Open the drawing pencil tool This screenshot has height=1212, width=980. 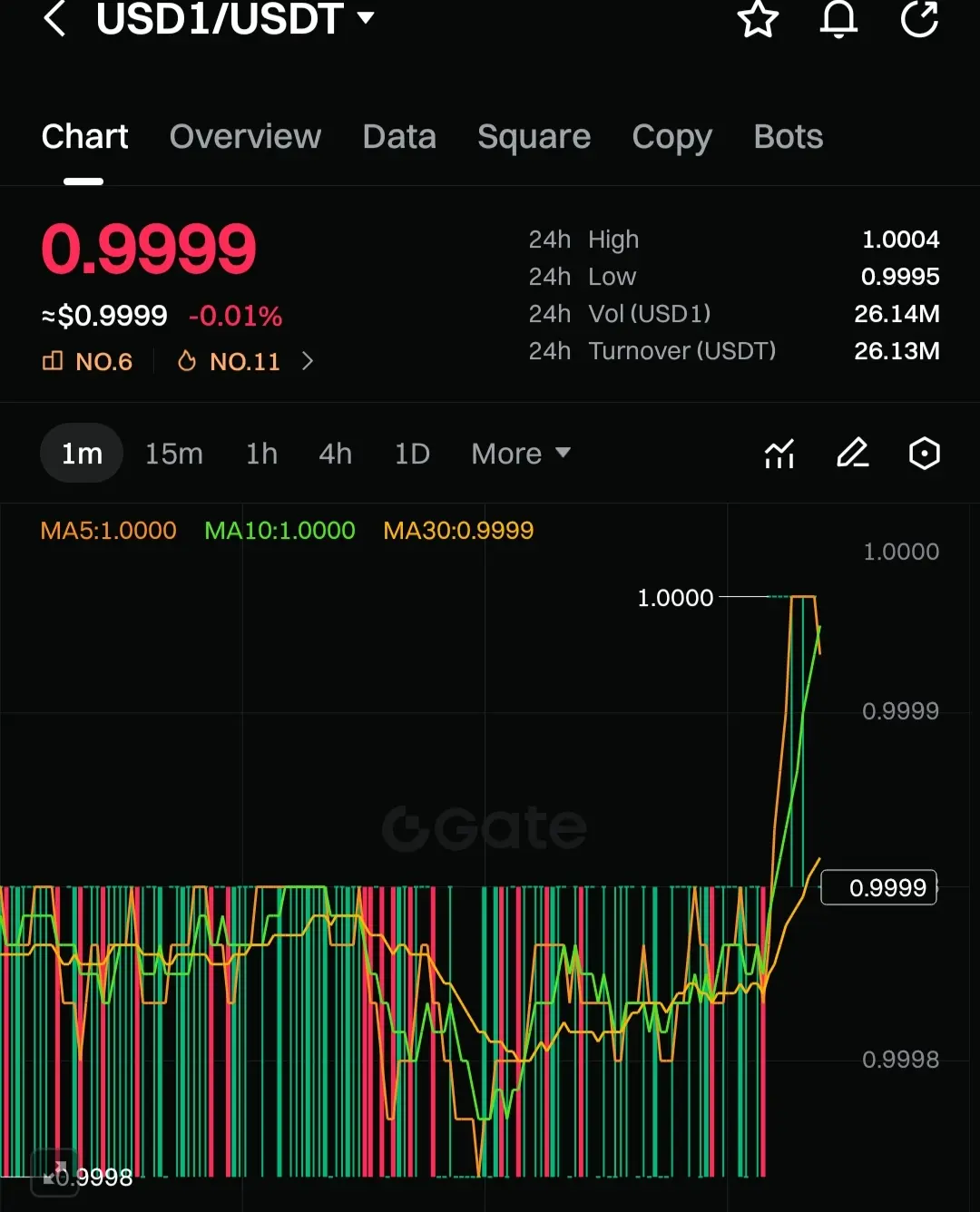tap(852, 453)
